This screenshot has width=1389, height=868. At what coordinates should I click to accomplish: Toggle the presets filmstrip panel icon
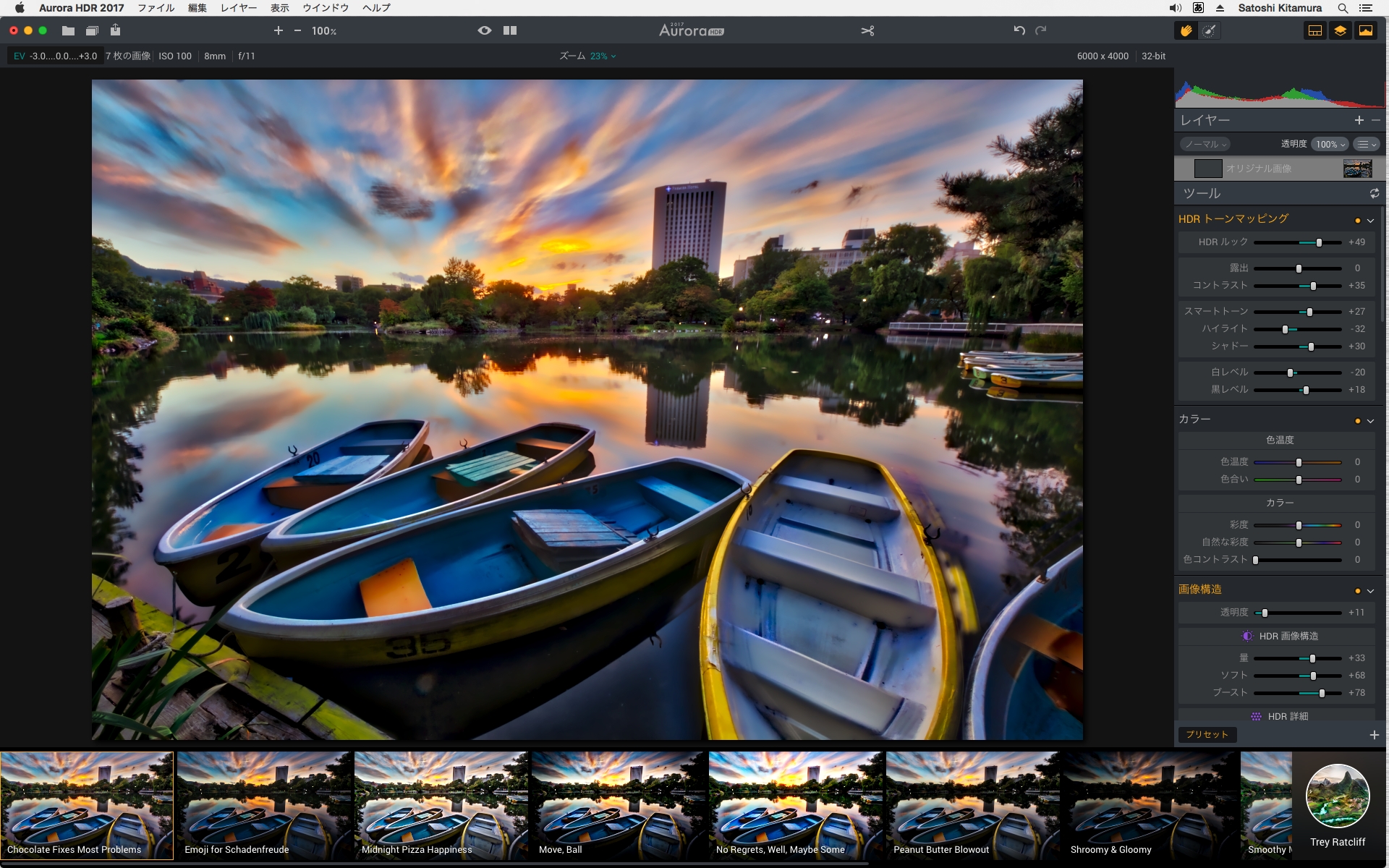point(1315,30)
